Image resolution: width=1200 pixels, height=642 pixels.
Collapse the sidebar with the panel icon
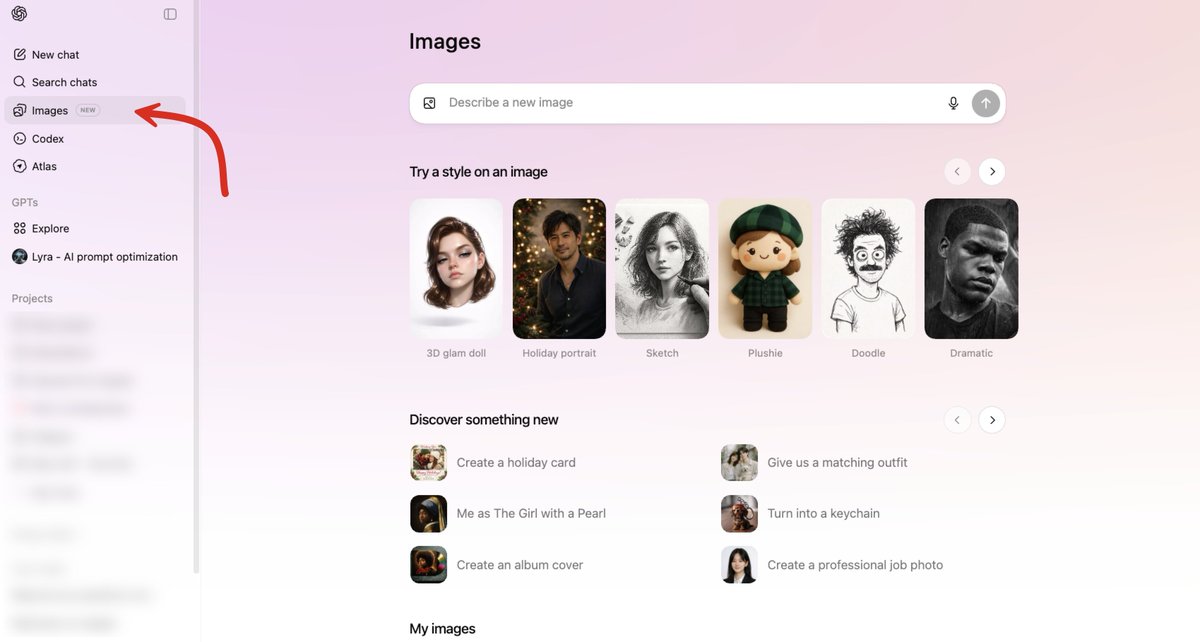click(x=170, y=14)
